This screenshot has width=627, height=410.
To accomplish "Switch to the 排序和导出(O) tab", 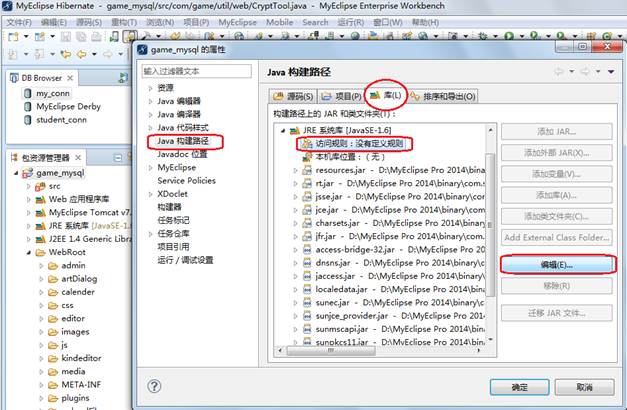I will click(x=443, y=96).
